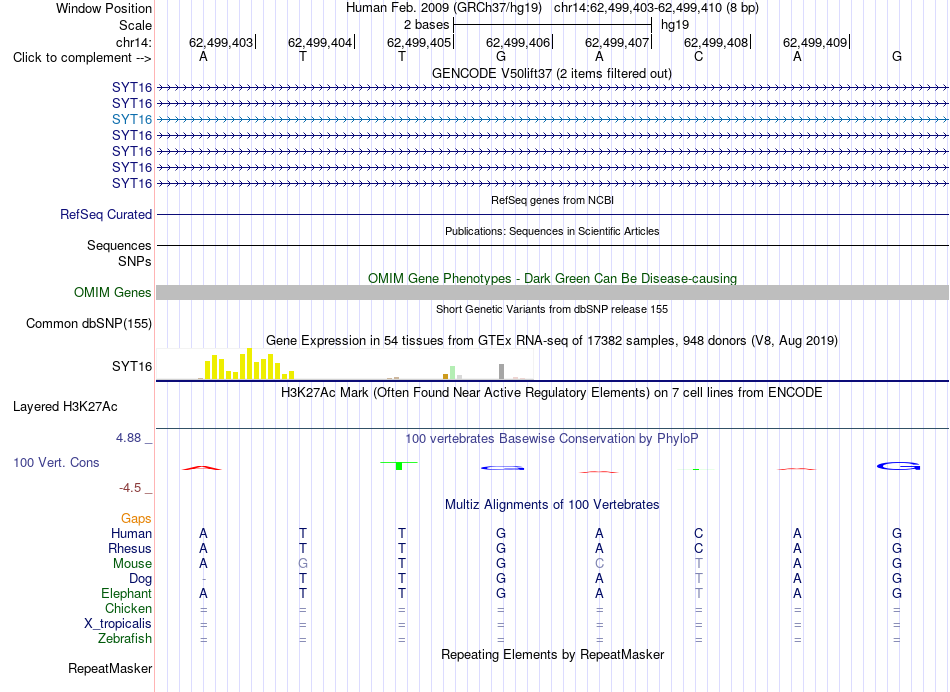Image resolution: width=950 pixels, height=692 pixels.
Task: Open RefSeq Curated track settings
Action: coord(106,215)
